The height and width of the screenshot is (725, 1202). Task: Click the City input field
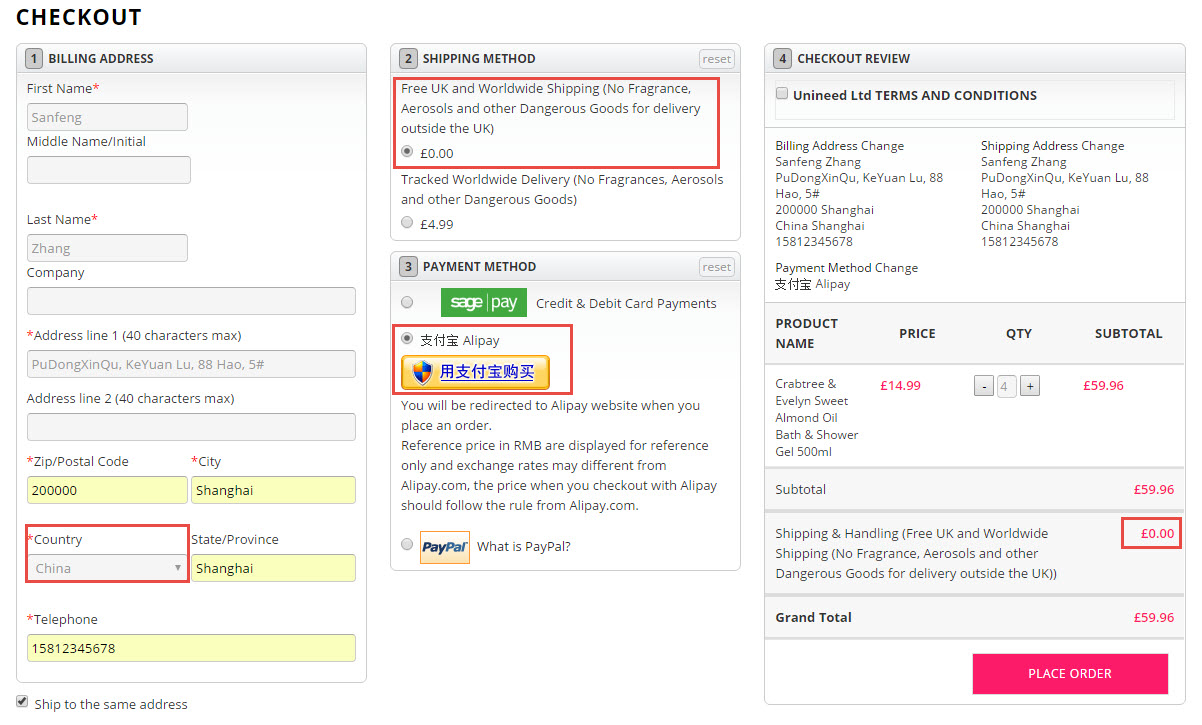point(273,490)
